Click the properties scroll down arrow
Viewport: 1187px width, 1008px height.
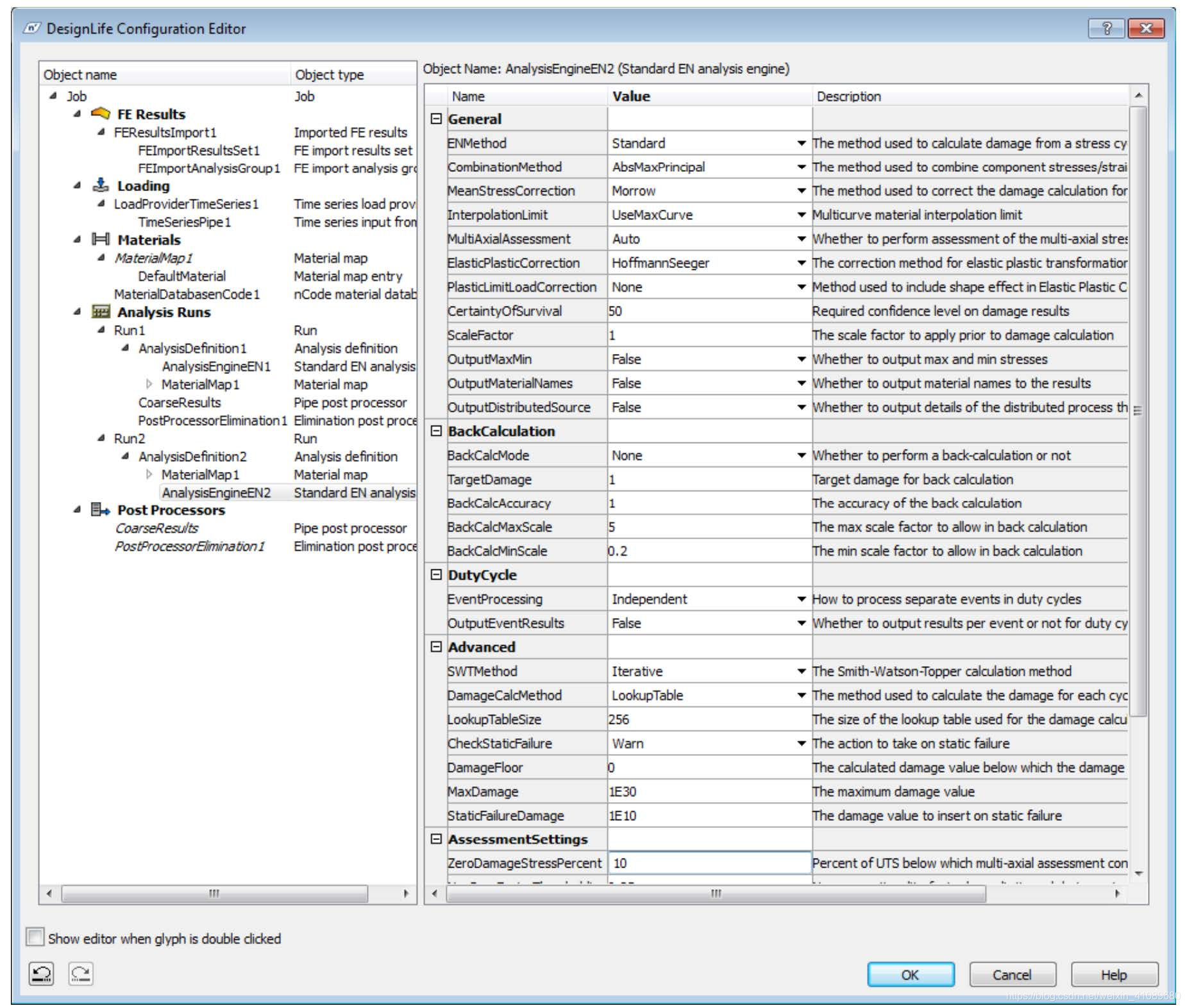(x=1138, y=873)
